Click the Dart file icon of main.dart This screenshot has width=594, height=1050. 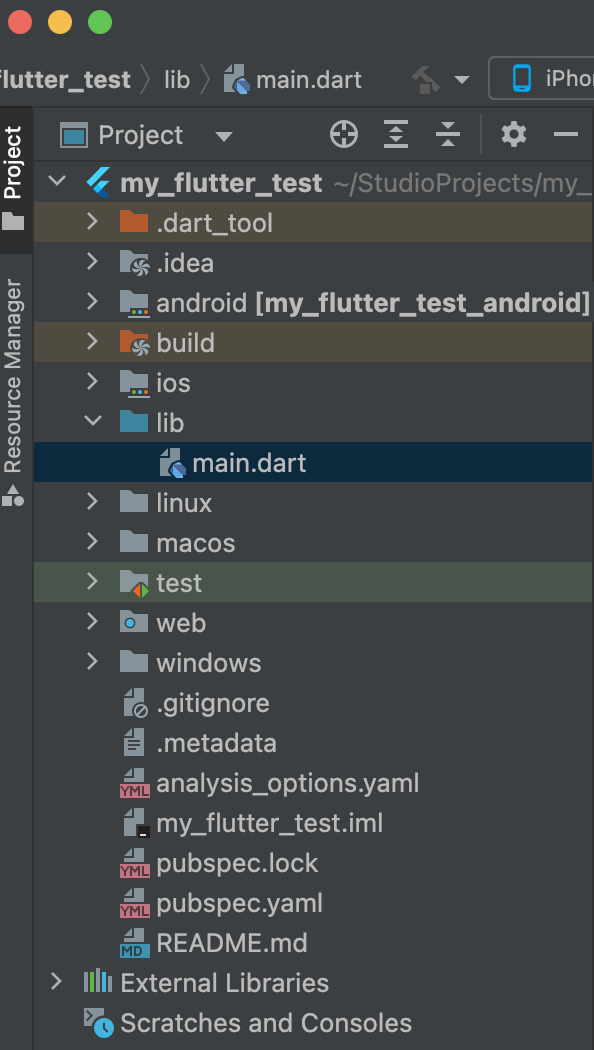pos(172,463)
